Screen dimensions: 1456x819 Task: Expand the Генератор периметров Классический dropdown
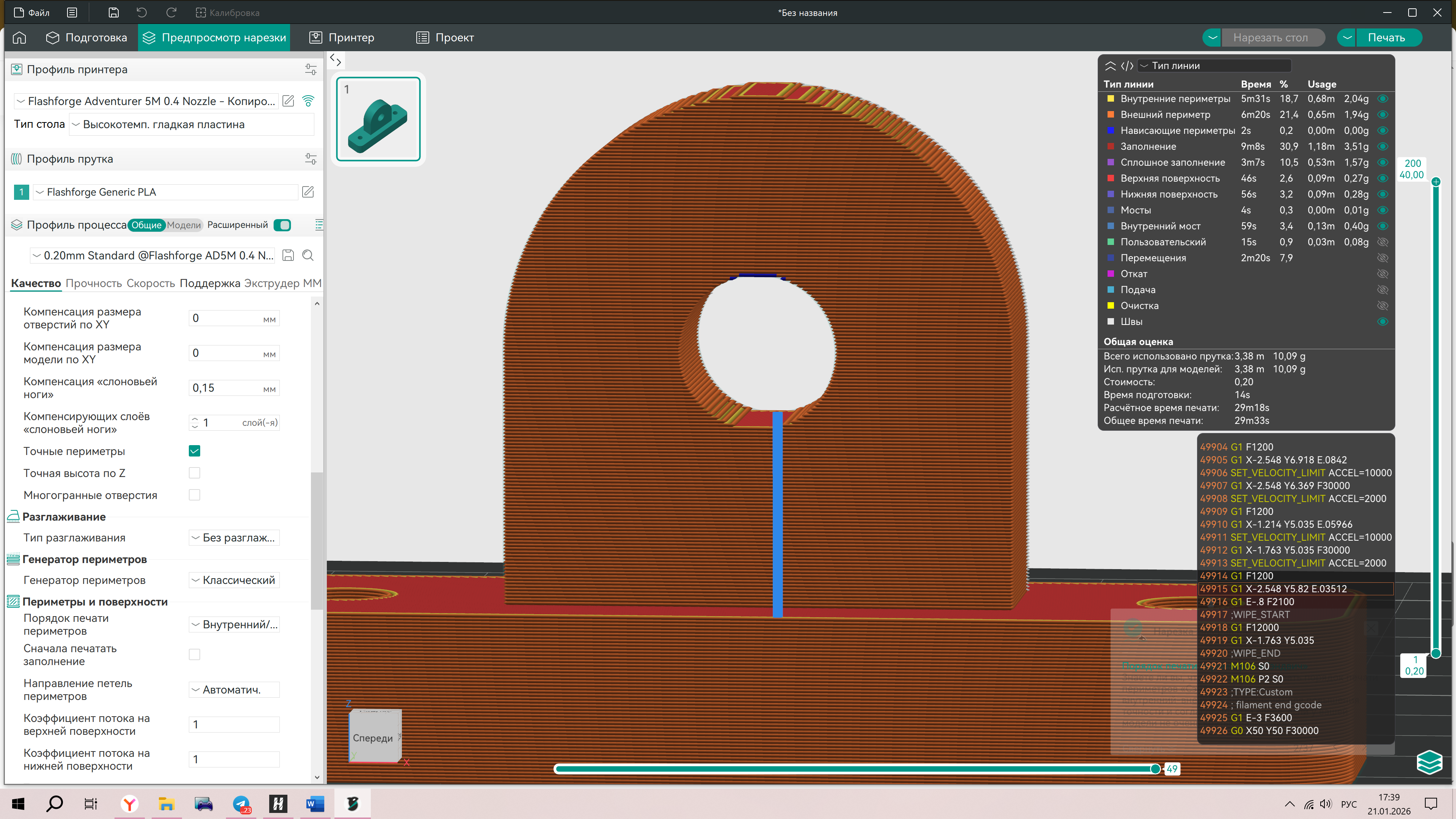pos(234,581)
